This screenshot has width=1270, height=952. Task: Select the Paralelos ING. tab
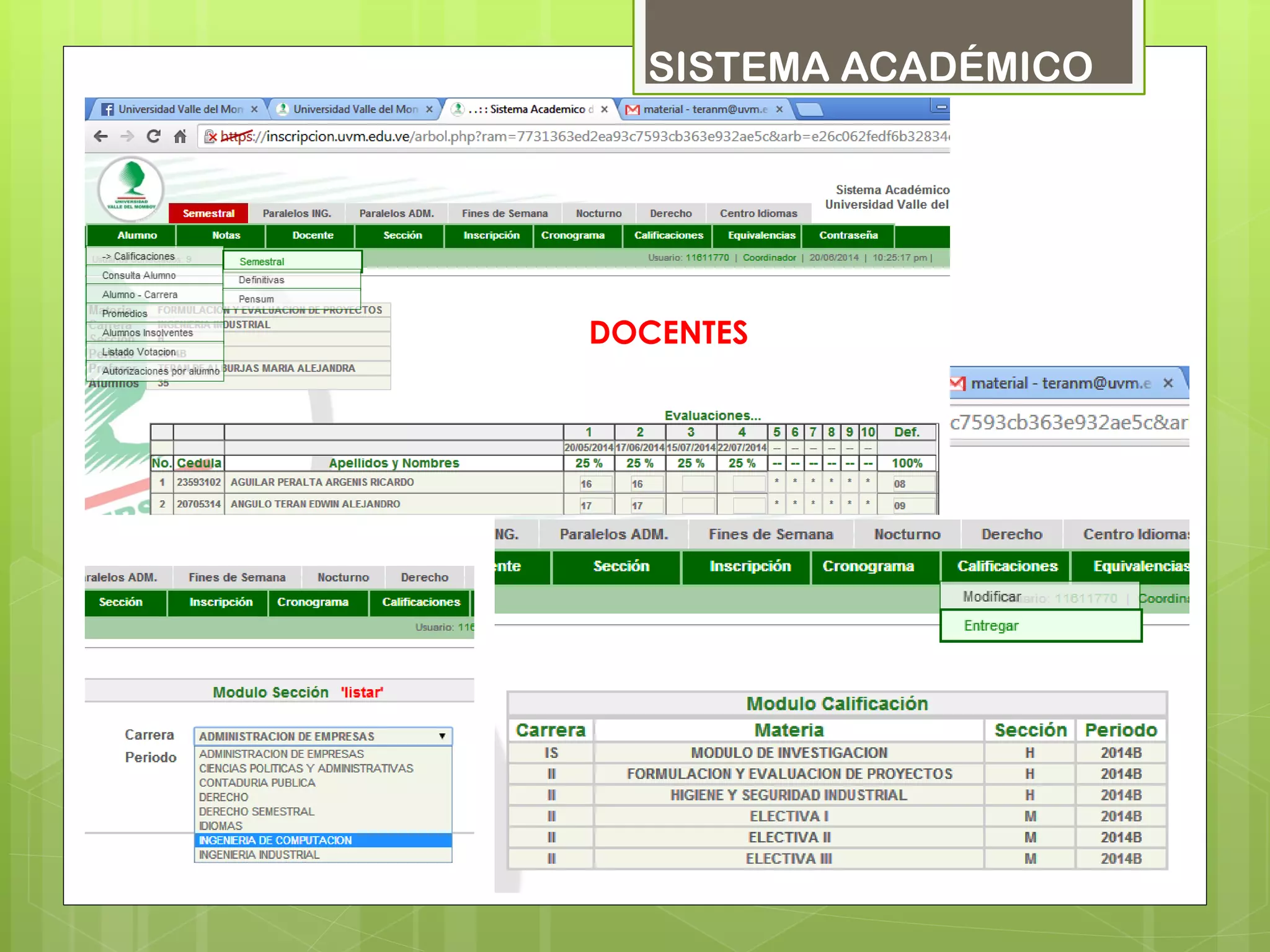coord(296,213)
